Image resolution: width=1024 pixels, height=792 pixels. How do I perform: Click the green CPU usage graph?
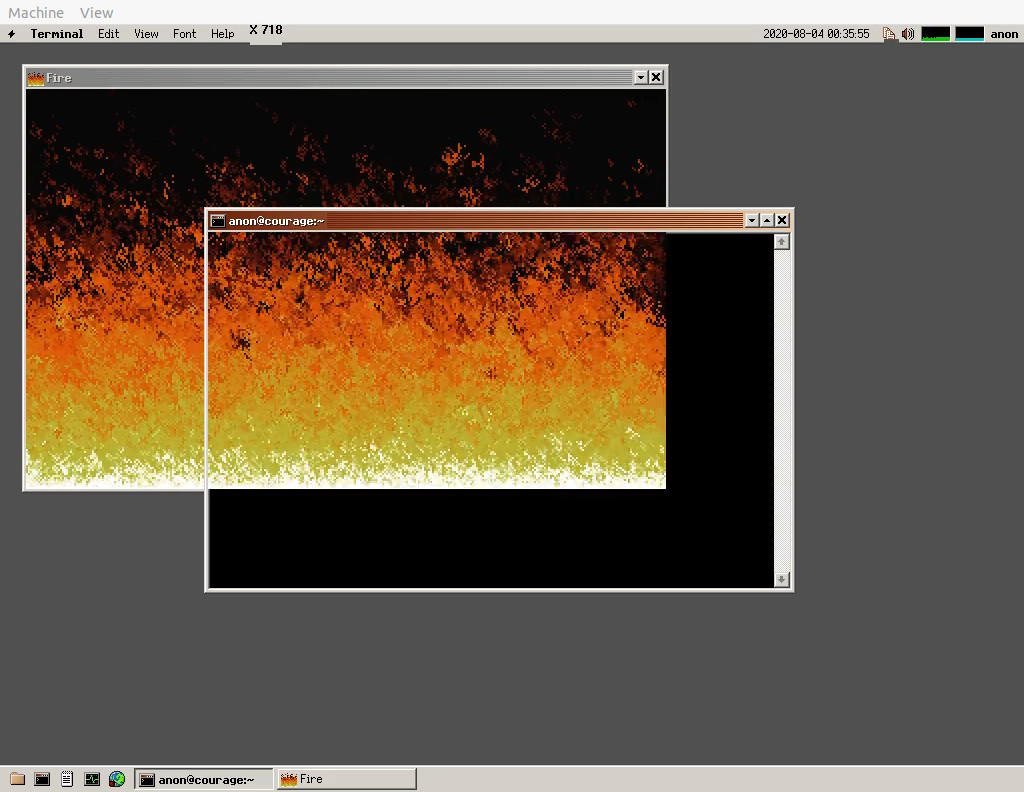[x=935, y=33]
